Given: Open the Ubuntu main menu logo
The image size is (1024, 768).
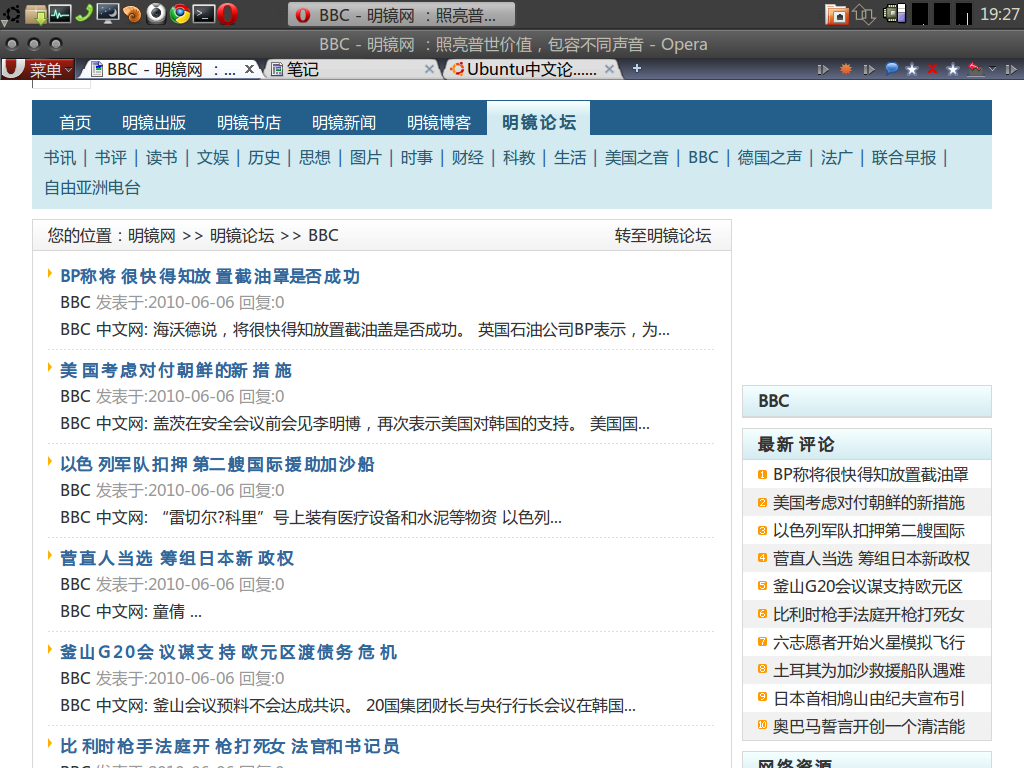Looking at the screenshot, I should [x=11, y=14].
